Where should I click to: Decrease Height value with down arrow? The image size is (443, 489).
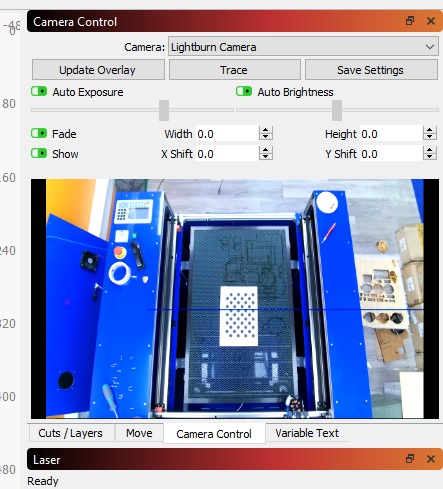430,137
